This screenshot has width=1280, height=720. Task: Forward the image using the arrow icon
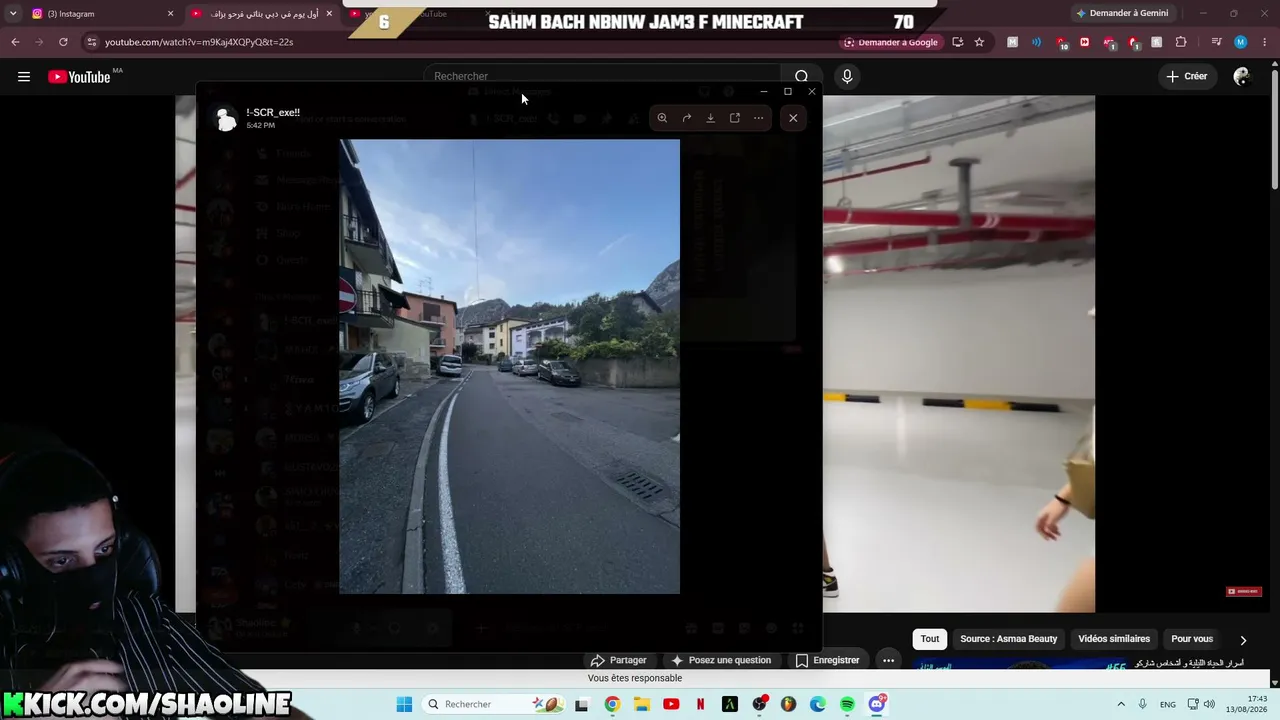687,118
